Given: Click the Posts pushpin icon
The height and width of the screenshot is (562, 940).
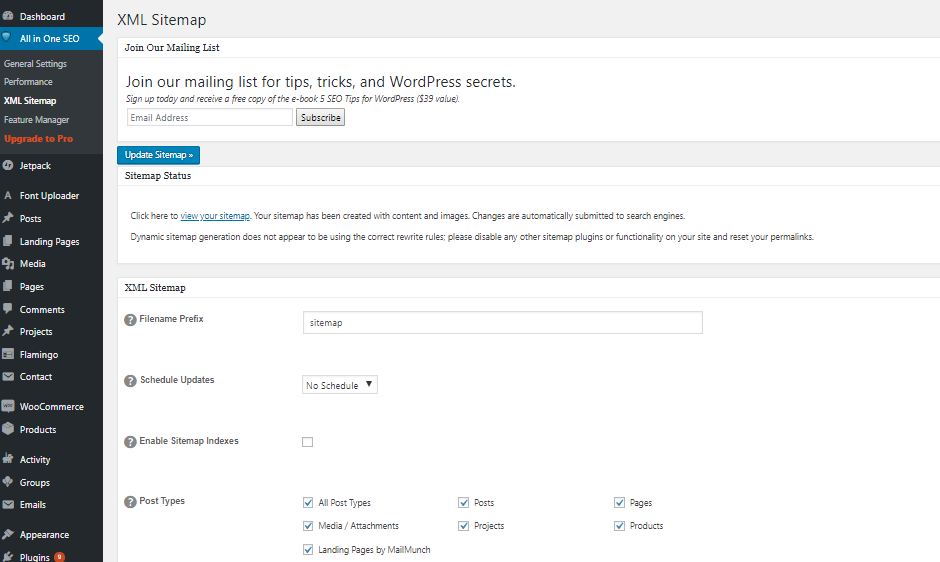Looking at the screenshot, I should [x=8, y=218].
